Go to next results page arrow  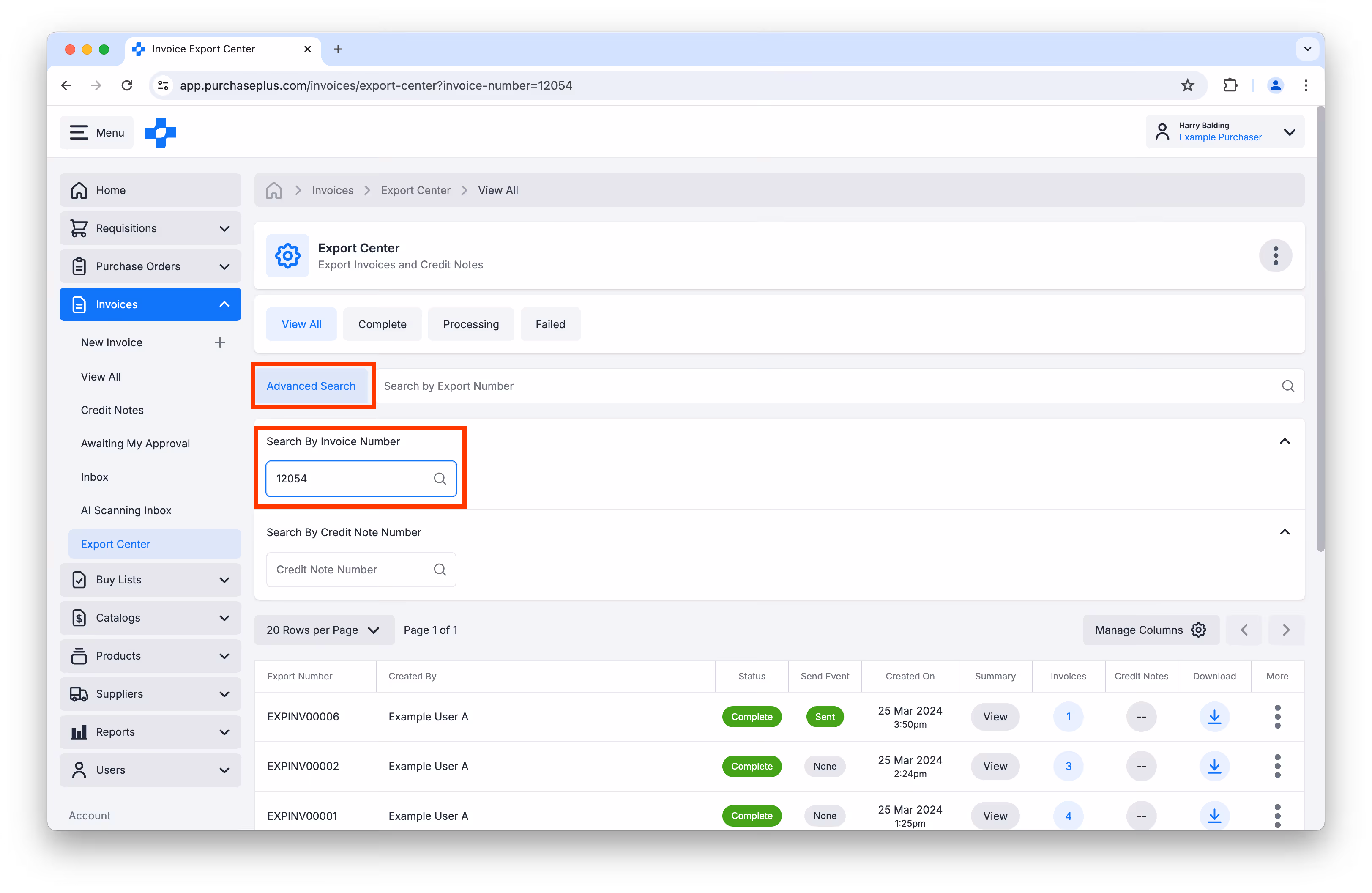1285,630
